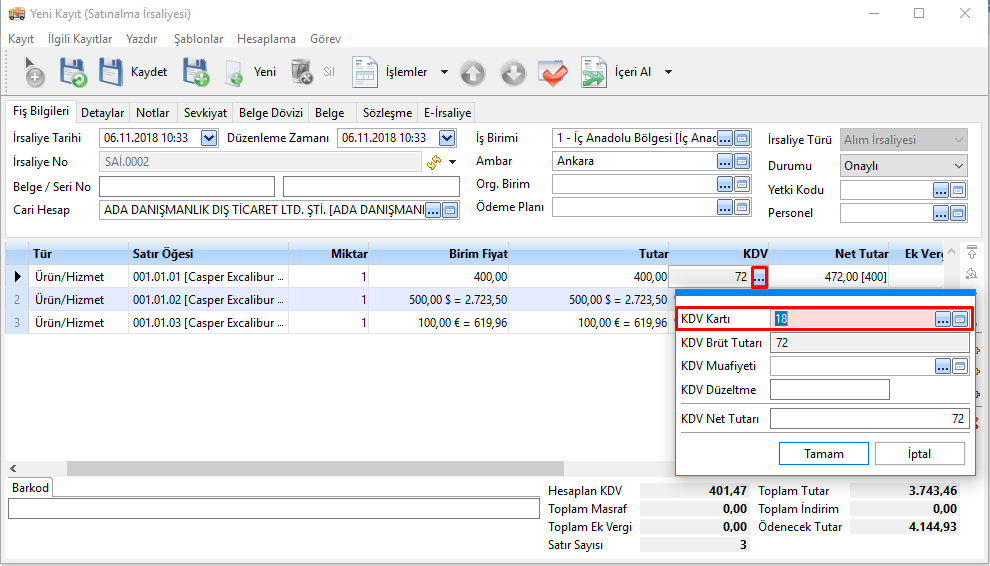Expand the Durumu combo box
The image size is (990, 566).
(x=959, y=166)
